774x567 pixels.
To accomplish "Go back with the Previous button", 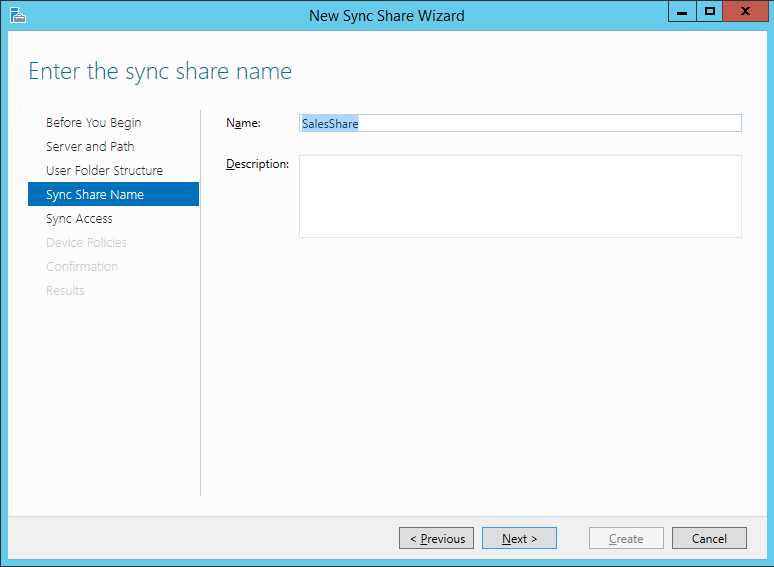I will [437, 539].
